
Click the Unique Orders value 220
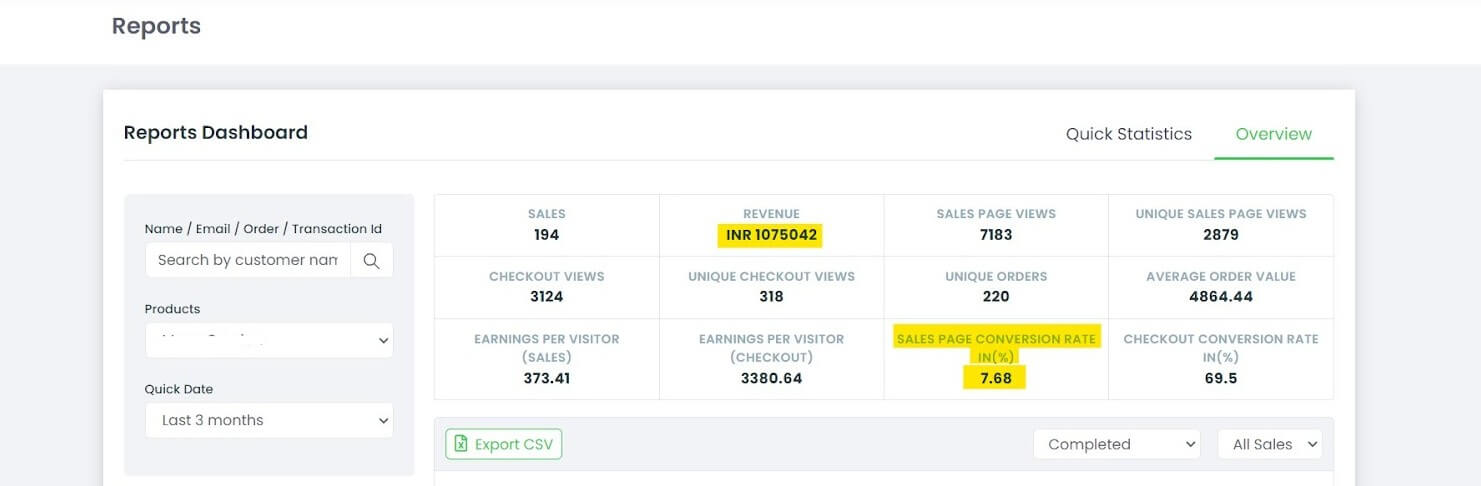(995, 297)
